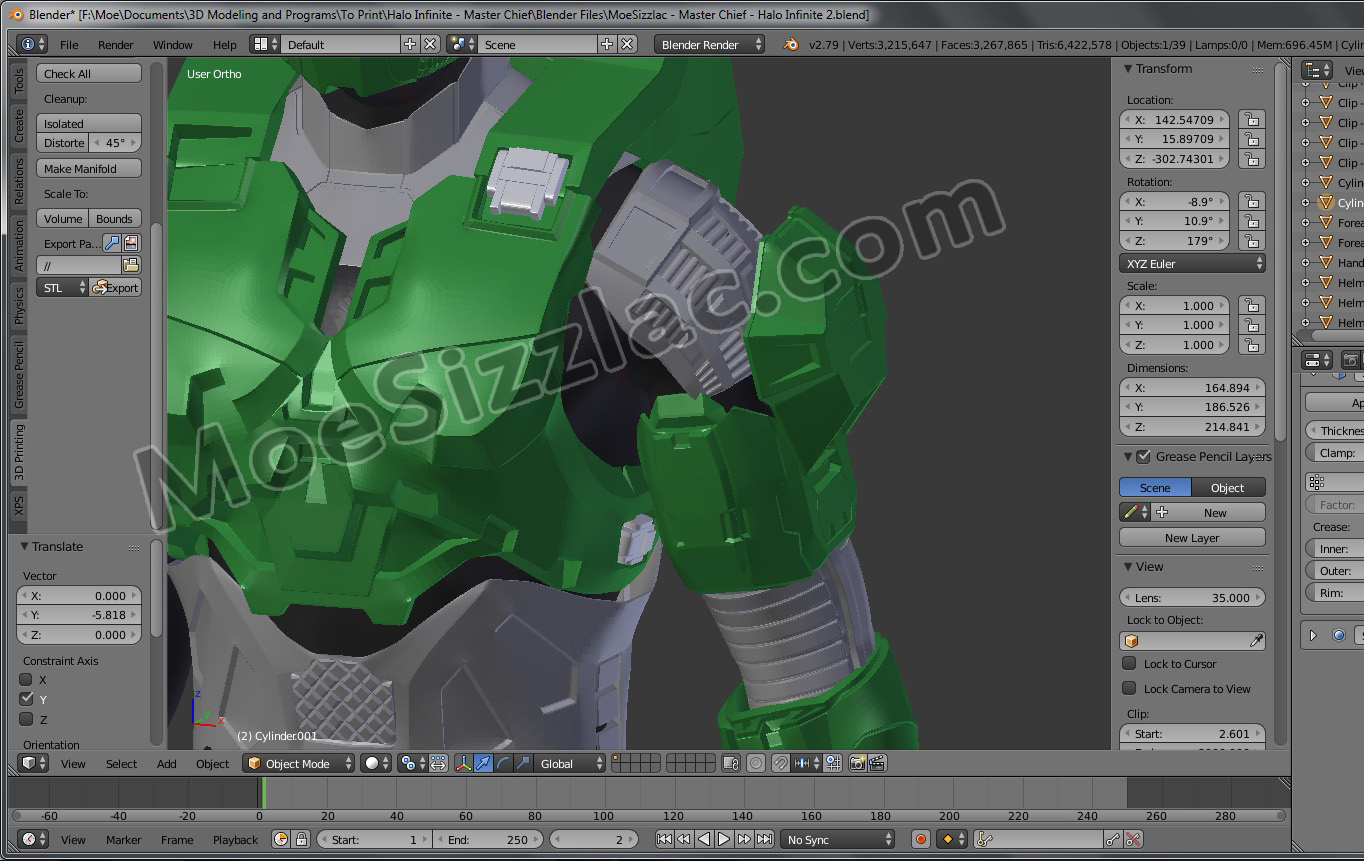This screenshot has height=861, width=1364.
Task: Click the OpenGL render active viewport camera icon
Action: point(857,764)
